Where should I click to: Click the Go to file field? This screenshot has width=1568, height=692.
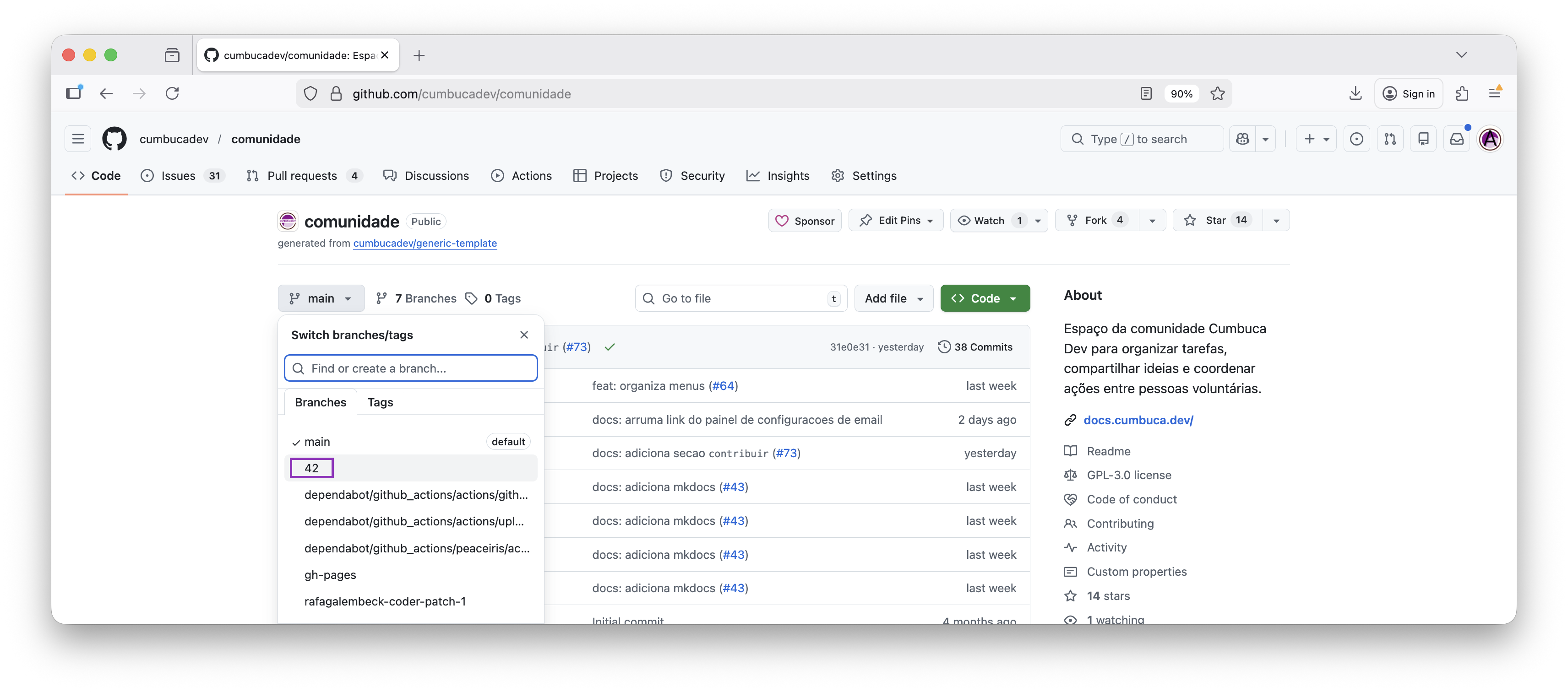tap(741, 298)
